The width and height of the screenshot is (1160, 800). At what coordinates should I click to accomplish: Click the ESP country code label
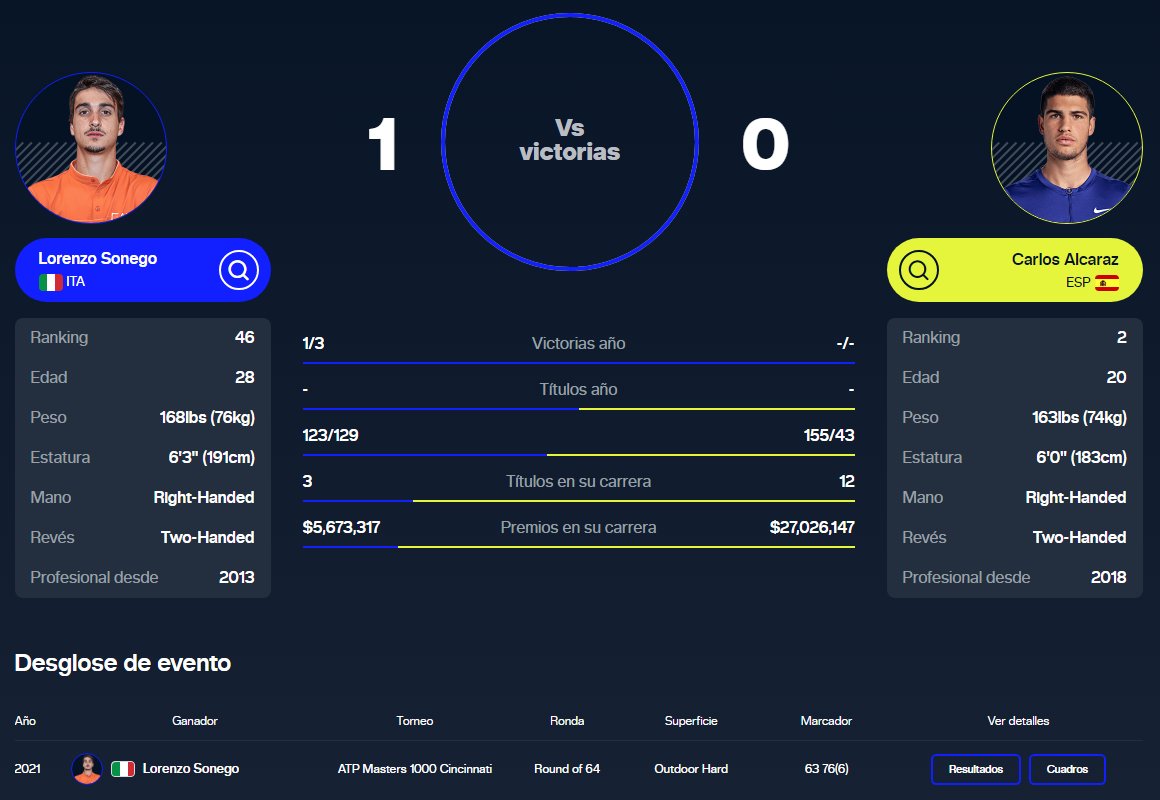1078,283
